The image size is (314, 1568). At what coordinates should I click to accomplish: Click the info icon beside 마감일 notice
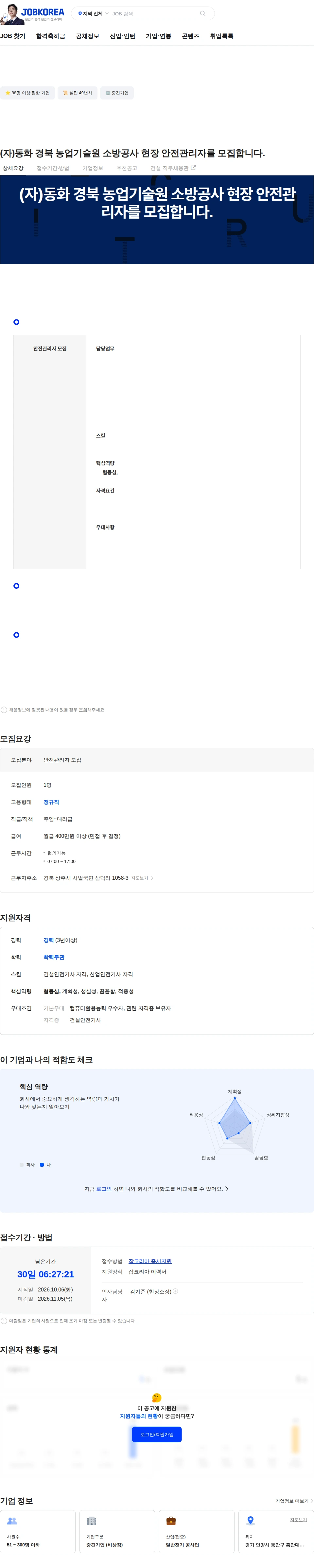pos(4,1321)
